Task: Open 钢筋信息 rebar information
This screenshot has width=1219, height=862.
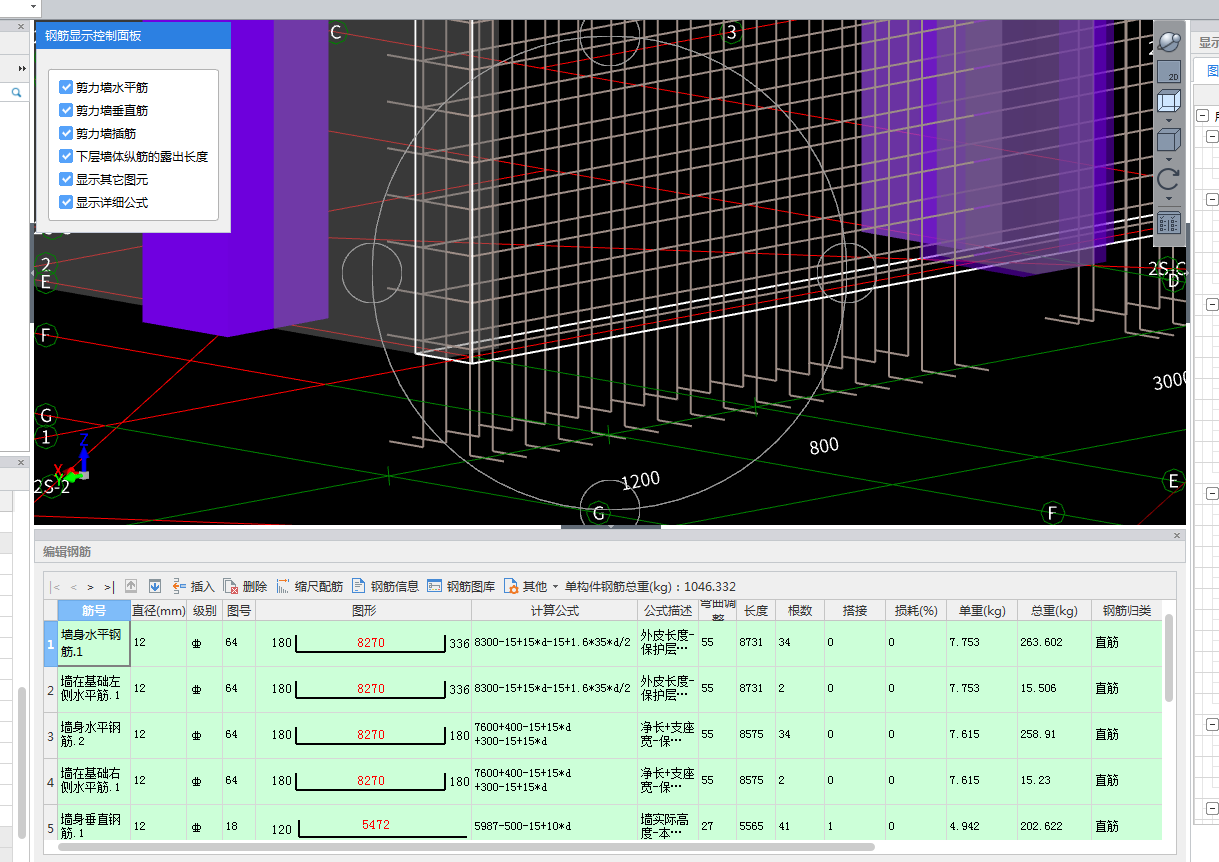Action: point(385,586)
